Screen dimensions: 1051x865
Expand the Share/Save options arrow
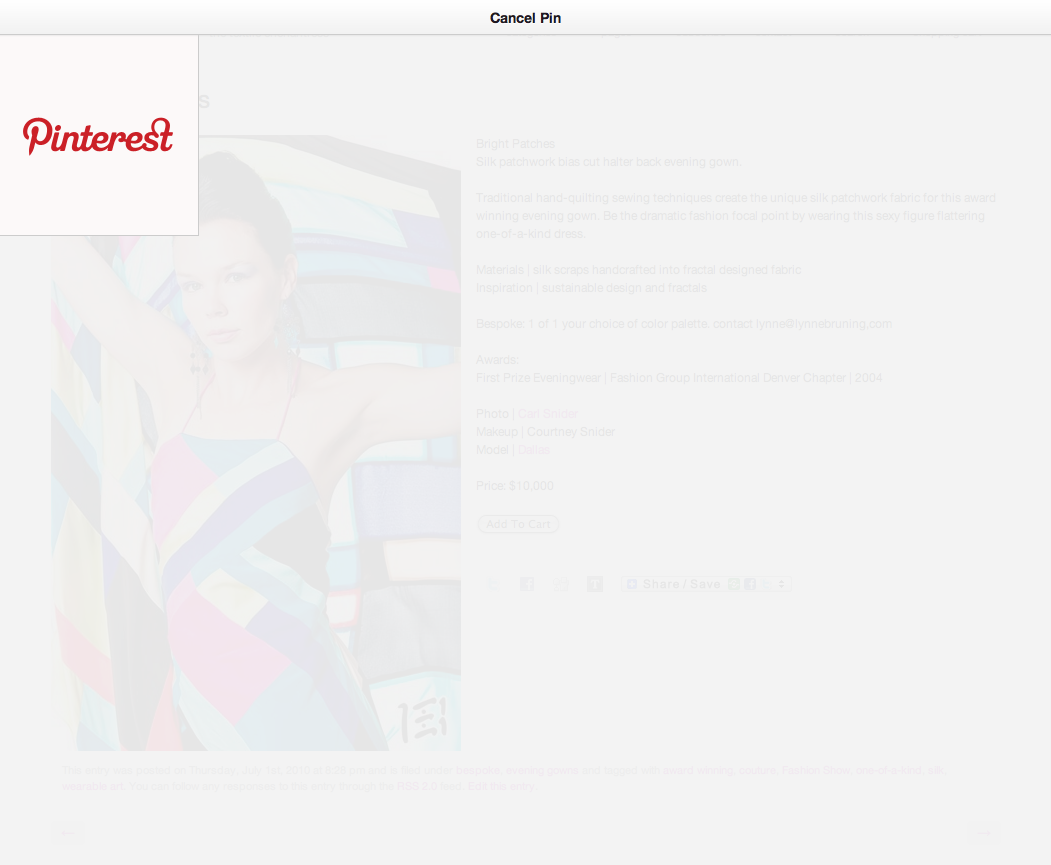[x=779, y=583]
